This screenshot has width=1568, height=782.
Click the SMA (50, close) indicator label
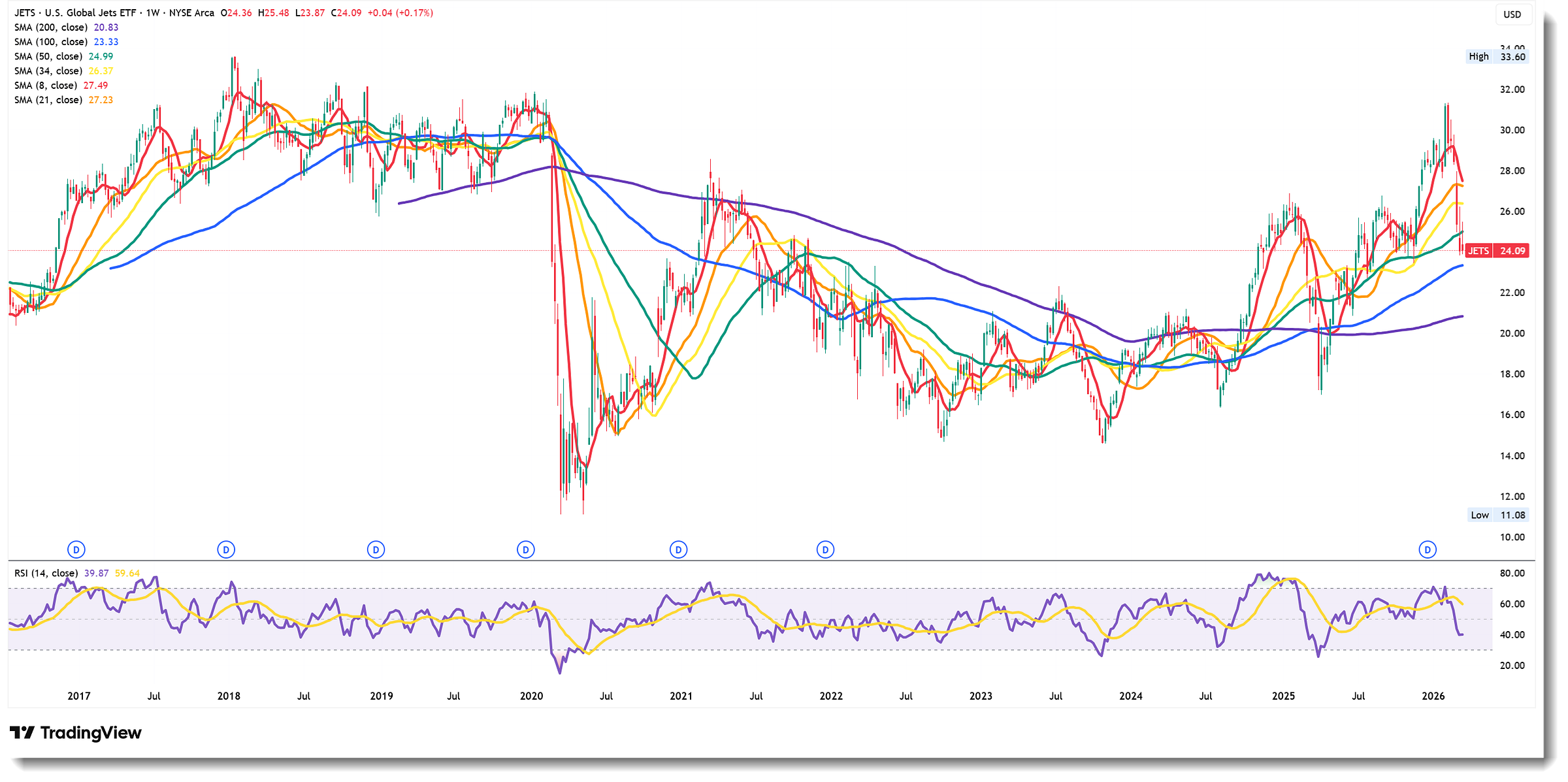(48, 57)
